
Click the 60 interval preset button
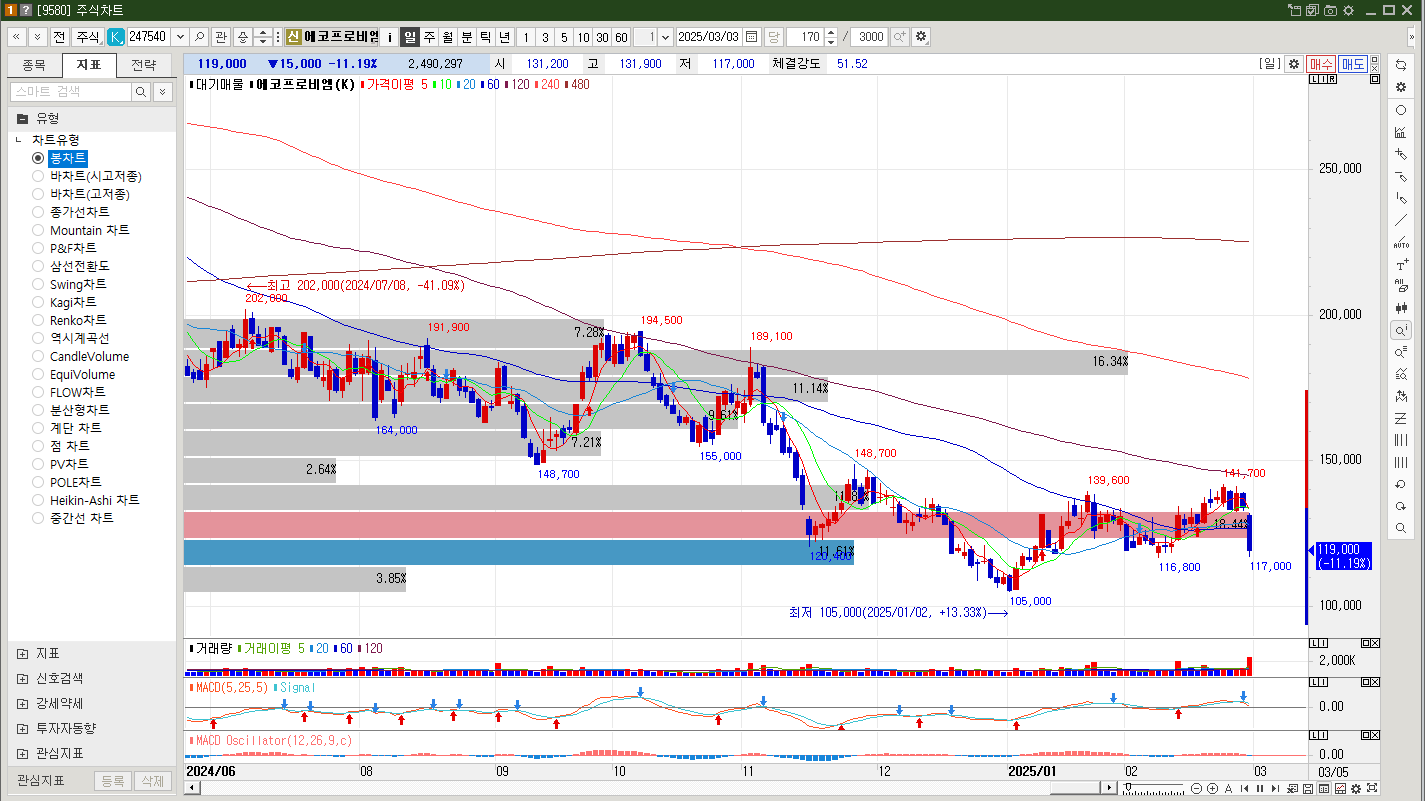coord(621,36)
